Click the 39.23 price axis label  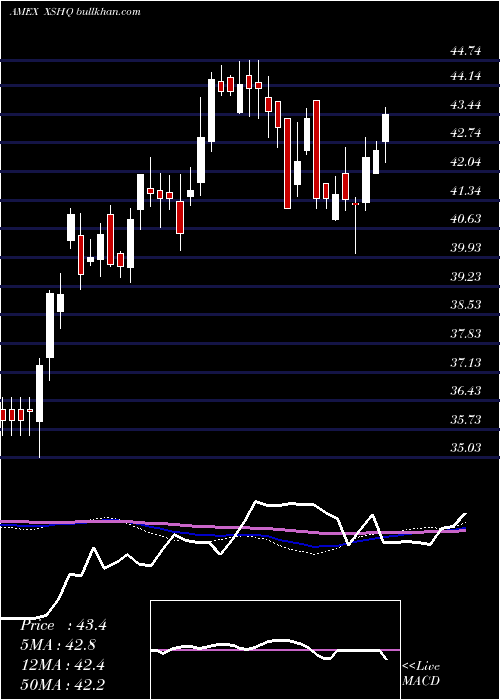(466, 277)
